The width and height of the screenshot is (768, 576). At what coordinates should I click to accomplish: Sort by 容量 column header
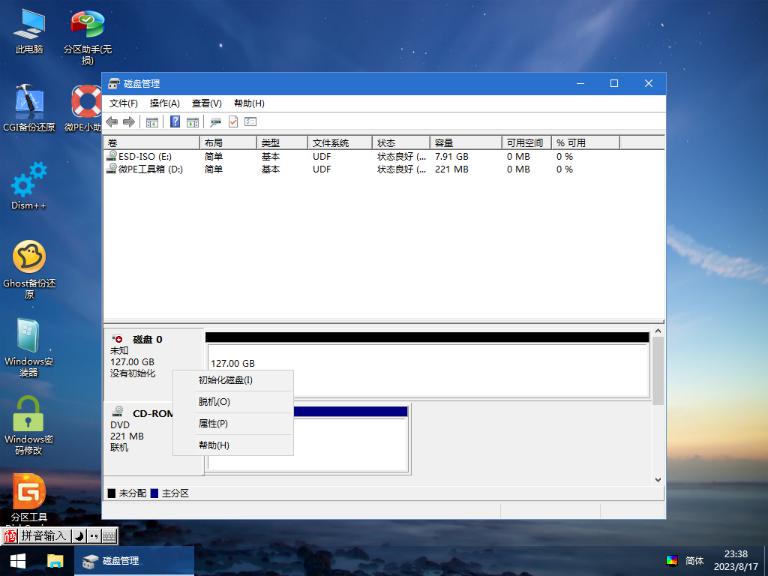tap(466, 143)
